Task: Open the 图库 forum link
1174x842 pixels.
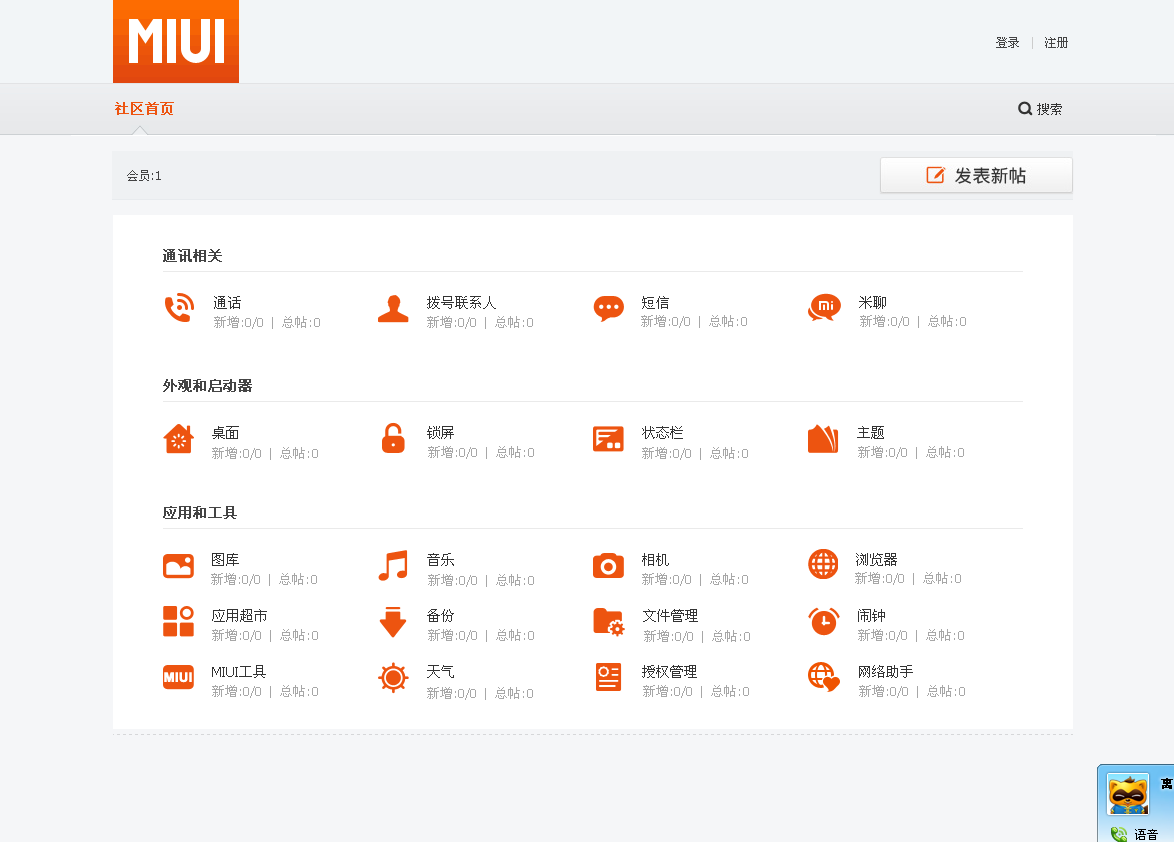Action: (x=225, y=560)
